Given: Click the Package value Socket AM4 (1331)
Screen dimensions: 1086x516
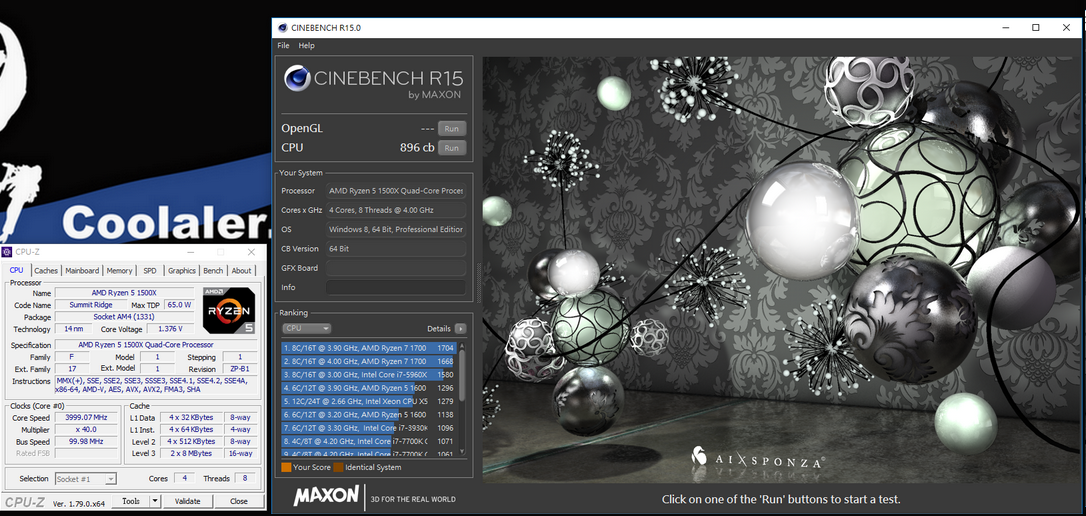Looking at the screenshot, I should [125, 317].
